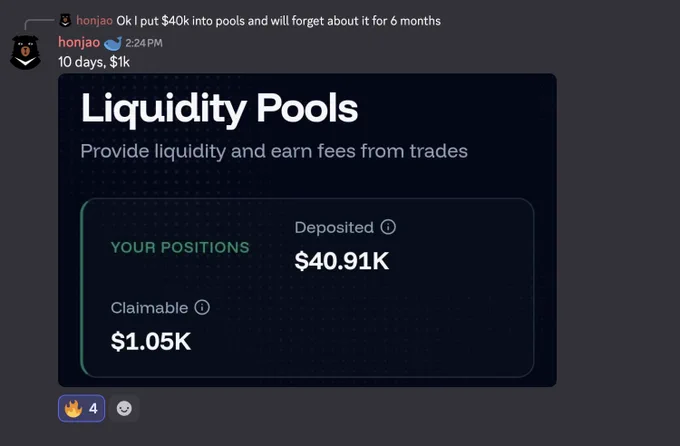Open the add reaction smiley button
The height and width of the screenshot is (446, 680).
click(x=124, y=408)
